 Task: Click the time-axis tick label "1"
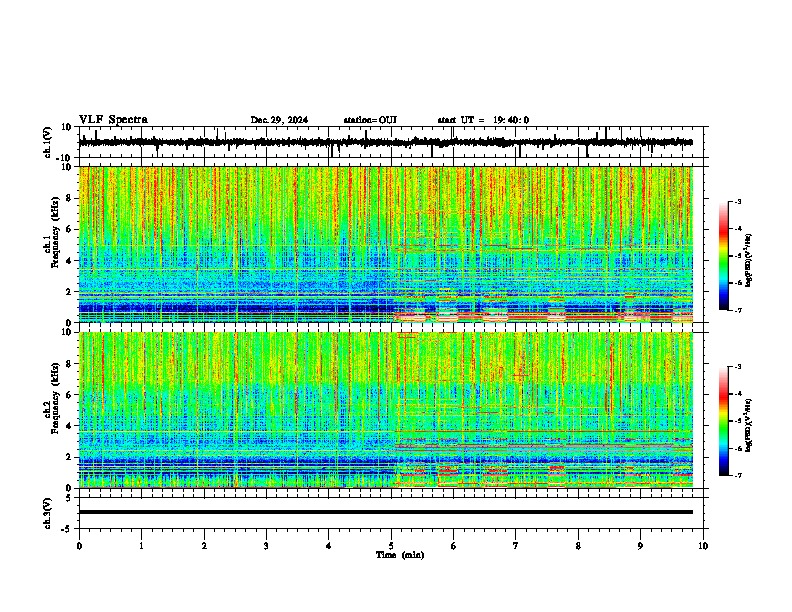coord(141,546)
